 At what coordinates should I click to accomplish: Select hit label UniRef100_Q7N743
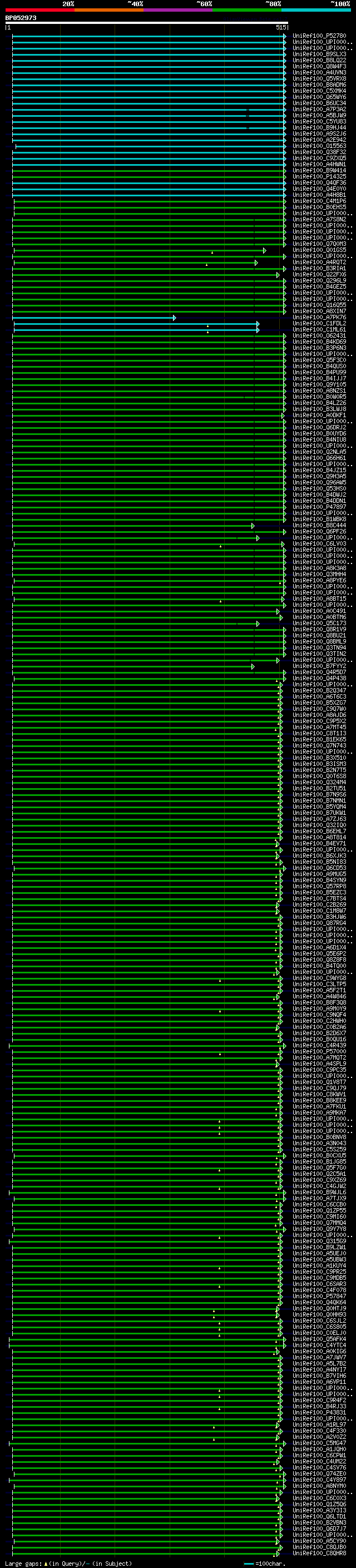[319, 745]
